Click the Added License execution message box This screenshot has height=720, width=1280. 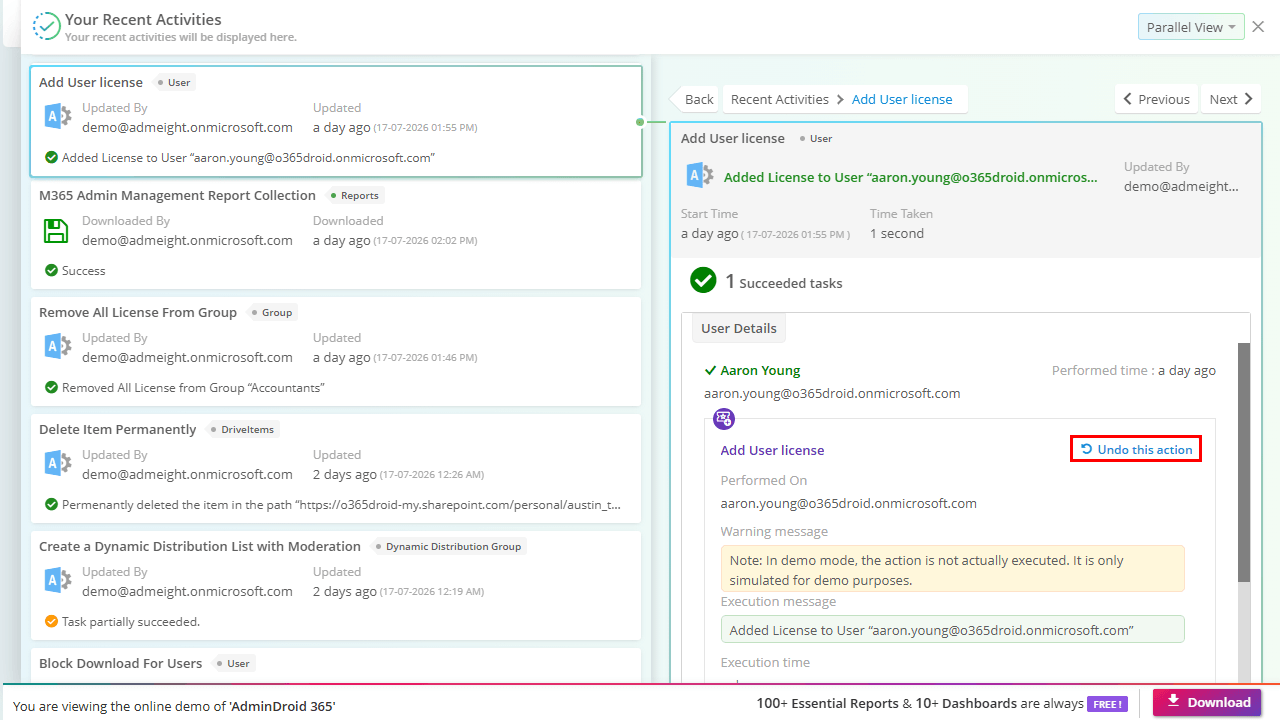[x=953, y=629]
